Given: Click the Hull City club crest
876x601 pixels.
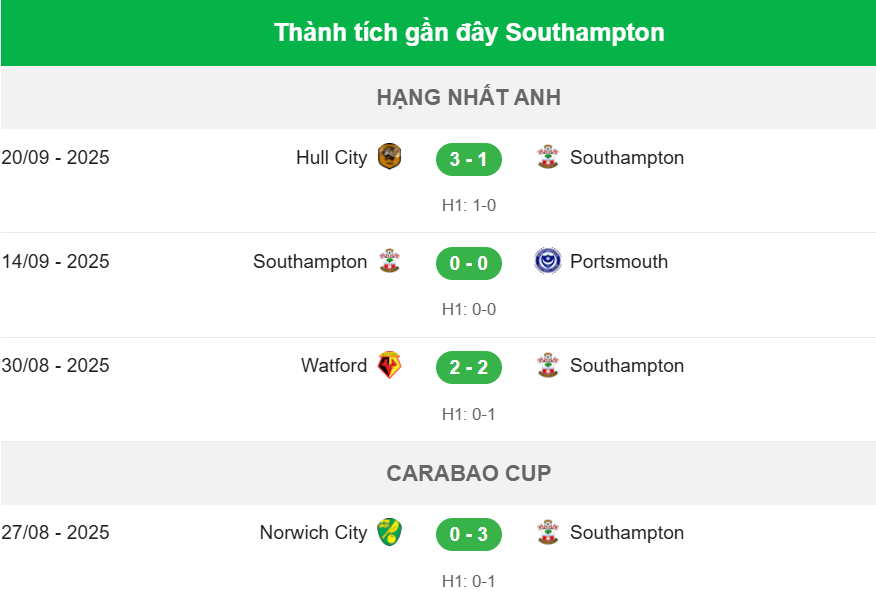Looking at the screenshot, I should tap(389, 157).
